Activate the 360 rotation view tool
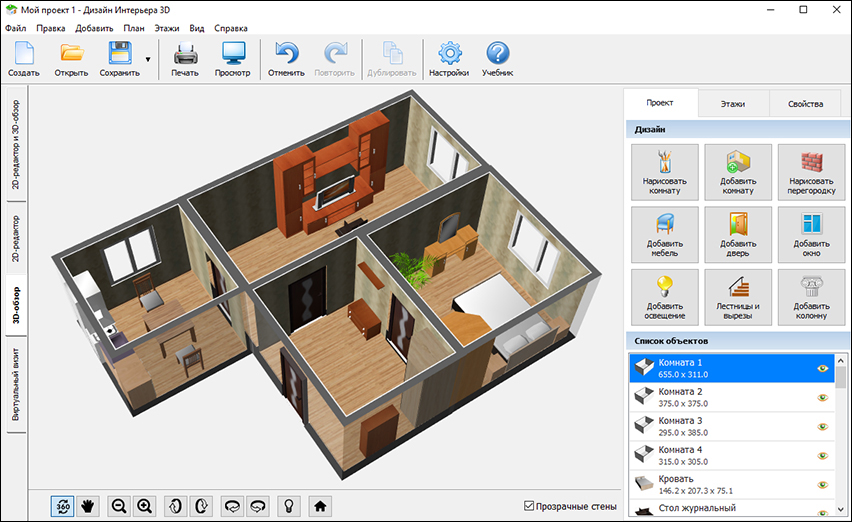The height and width of the screenshot is (522, 852). pos(63,505)
